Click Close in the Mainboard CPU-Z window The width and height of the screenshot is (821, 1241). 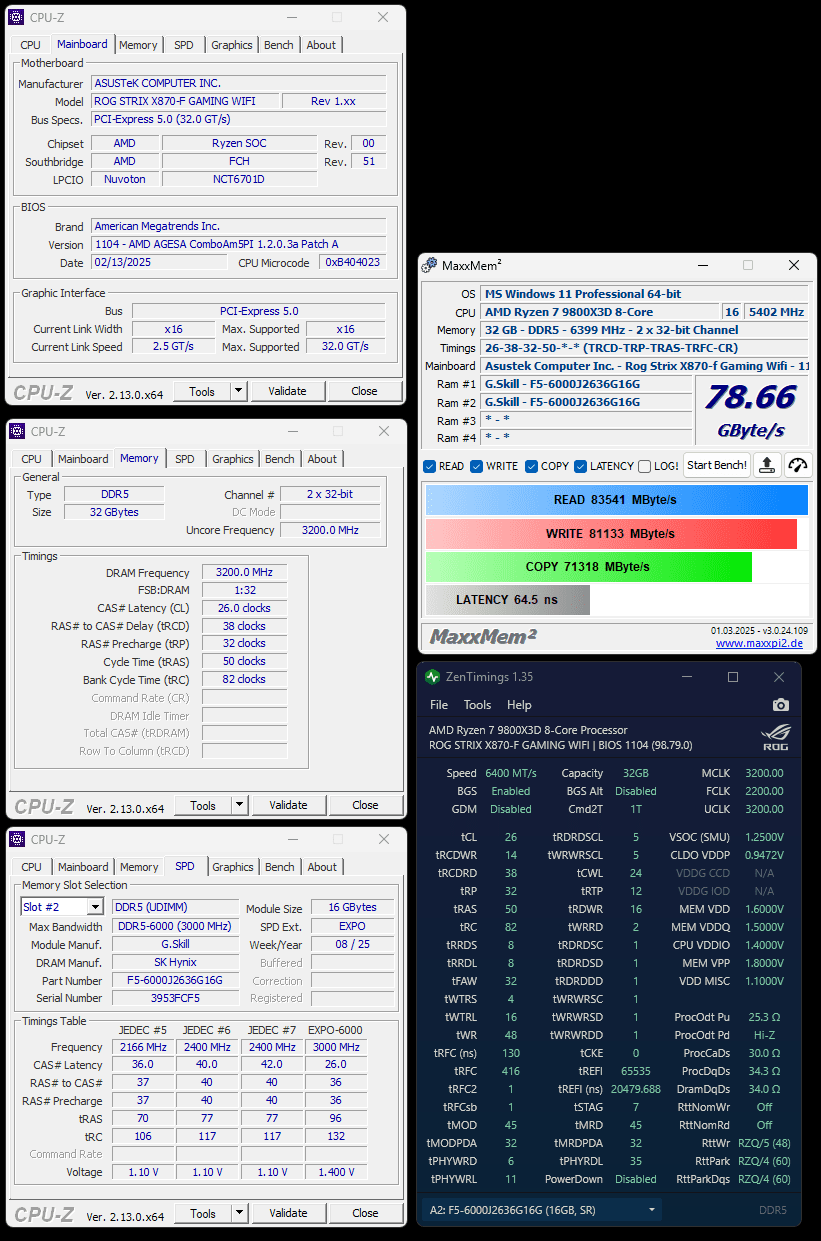point(364,391)
